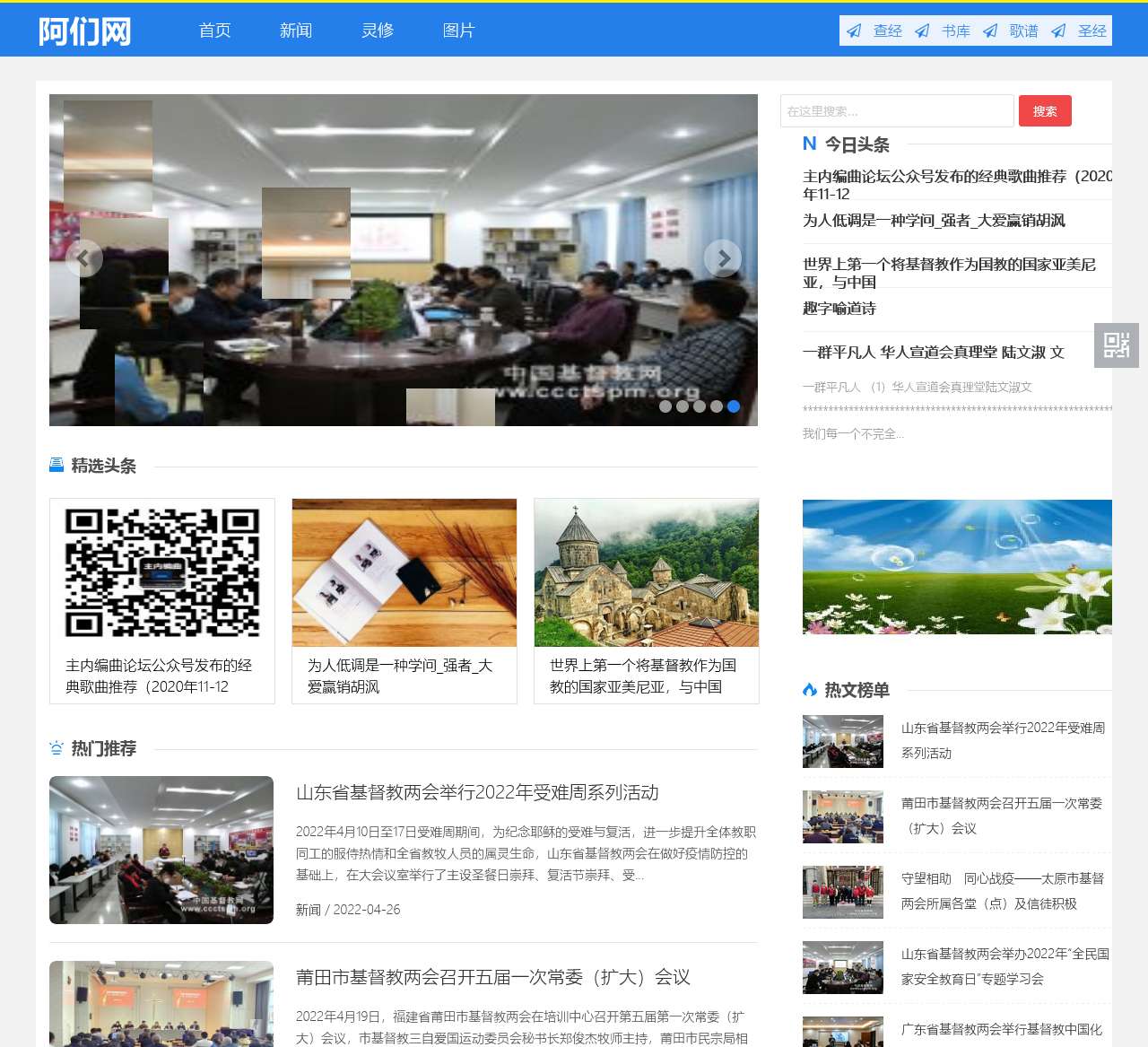Open card title 世界上第一个将基督教作为国教 under monastery
1148x1047 pixels.
pos(643,676)
